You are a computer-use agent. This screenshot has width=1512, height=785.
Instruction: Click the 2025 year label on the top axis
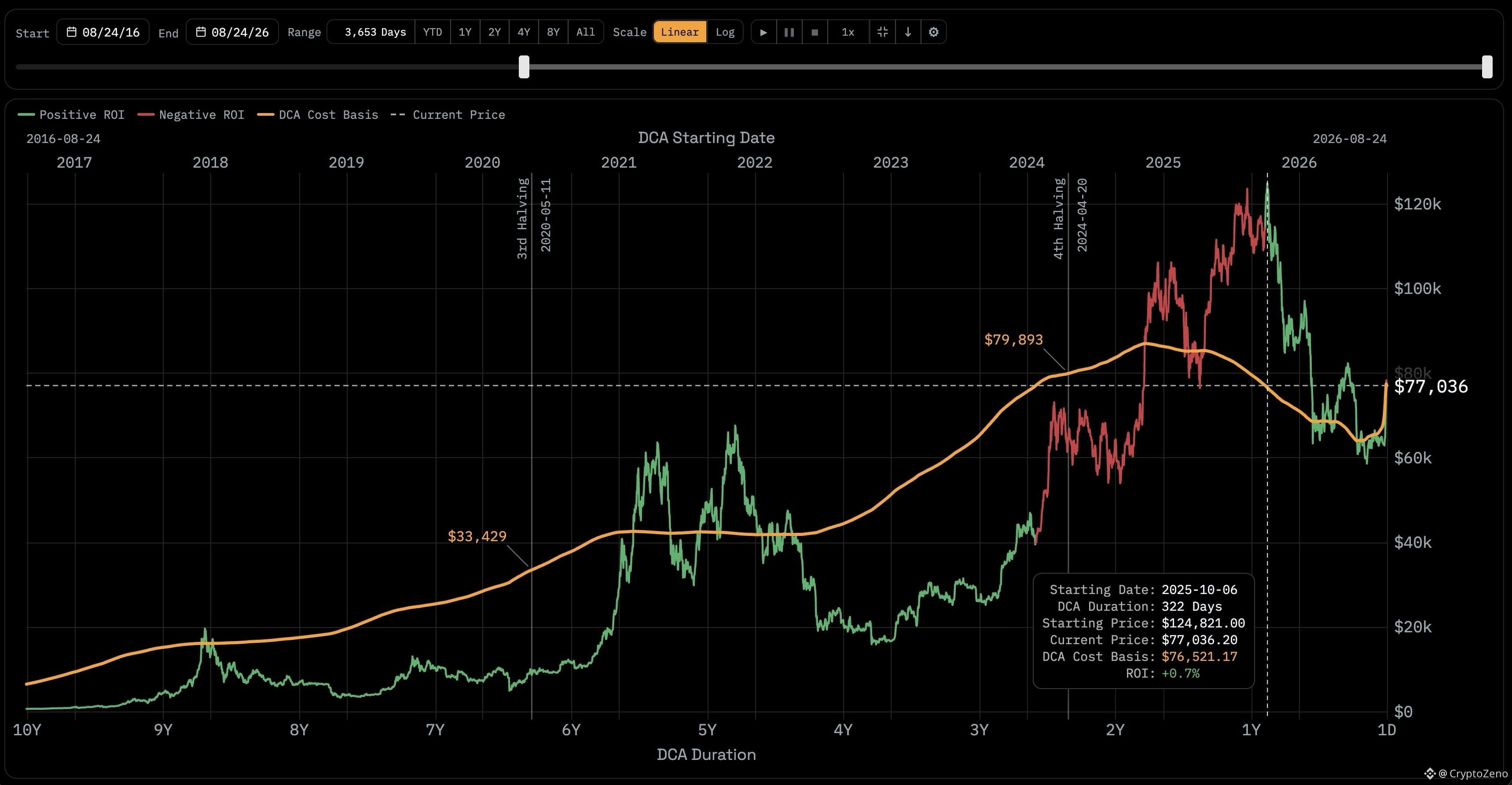tap(1163, 163)
